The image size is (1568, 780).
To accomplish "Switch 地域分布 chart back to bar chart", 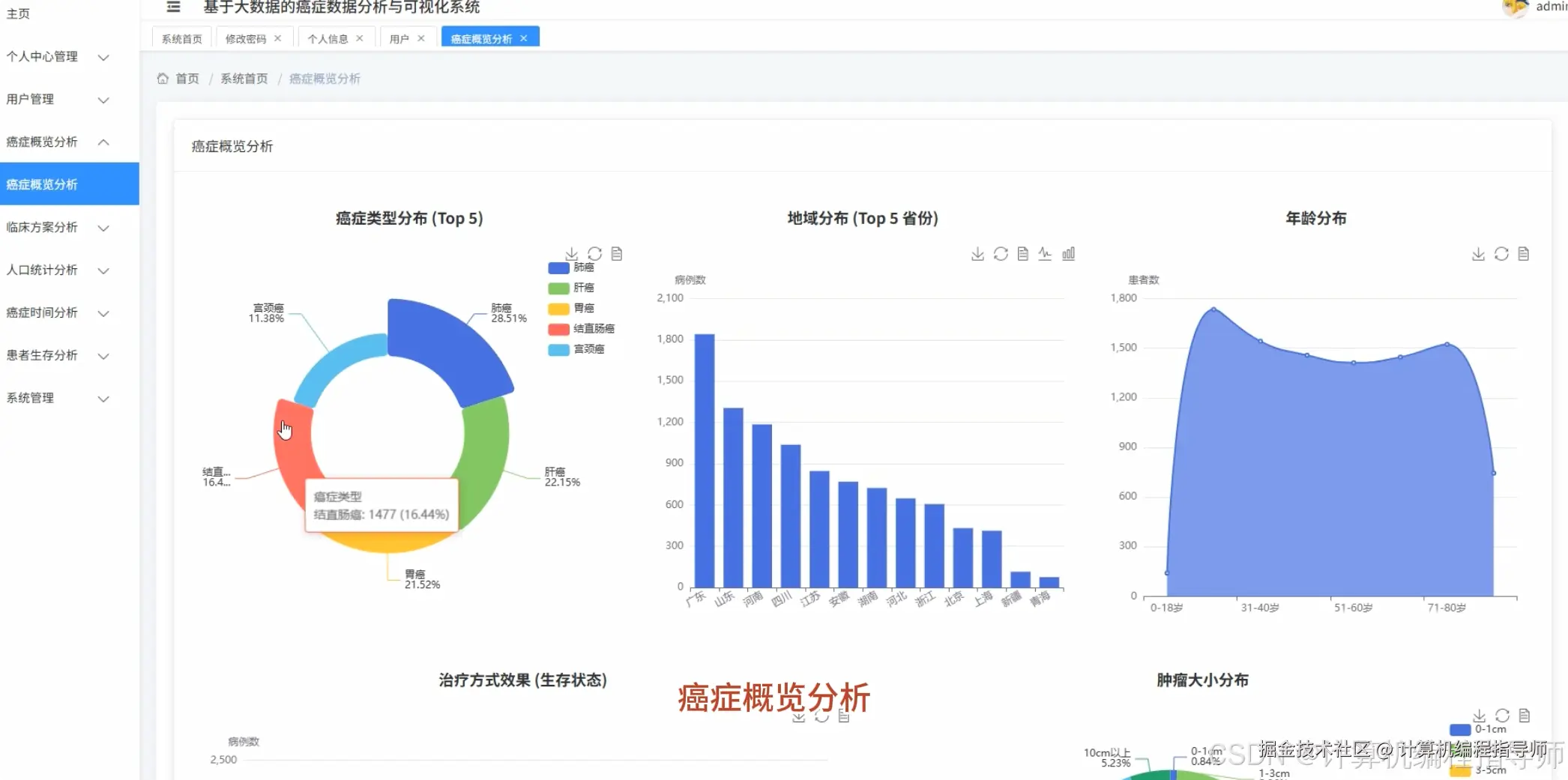I will coord(1069,253).
